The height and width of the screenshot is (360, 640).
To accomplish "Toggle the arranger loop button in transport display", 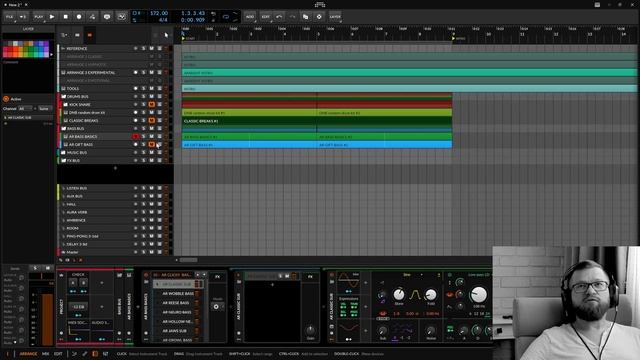I will tap(226, 17).
